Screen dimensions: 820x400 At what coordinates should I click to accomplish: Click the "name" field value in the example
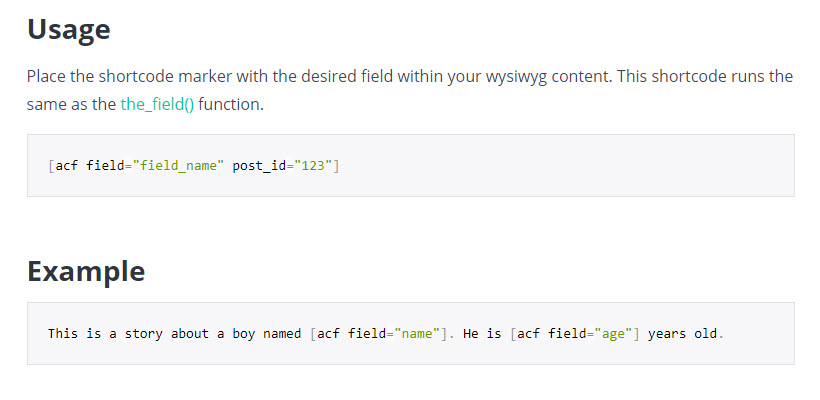416,333
